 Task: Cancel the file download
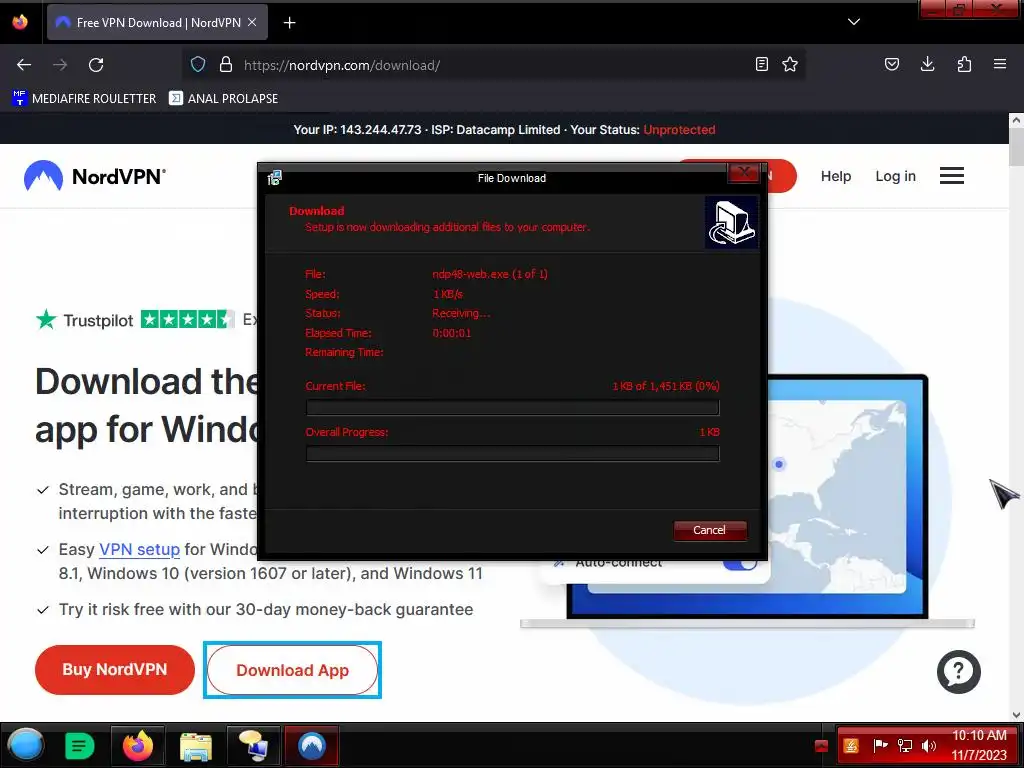point(710,530)
